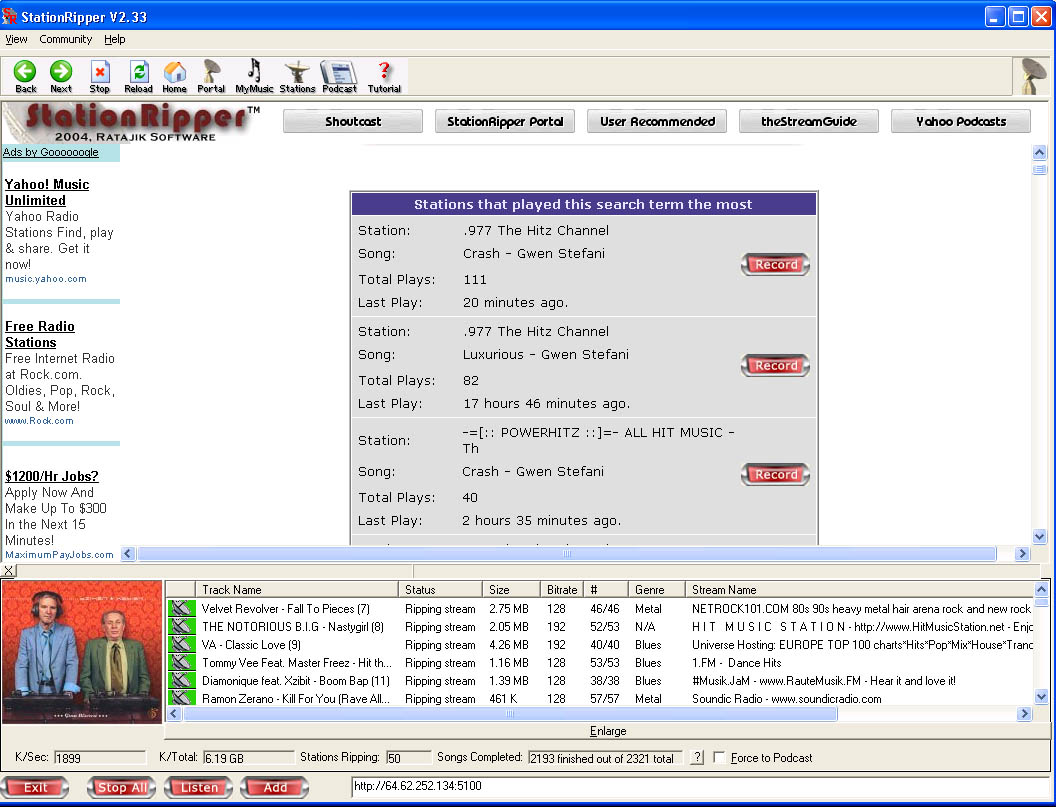Close the lower panel with the X box
1056x807 pixels.
tap(8, 571)
